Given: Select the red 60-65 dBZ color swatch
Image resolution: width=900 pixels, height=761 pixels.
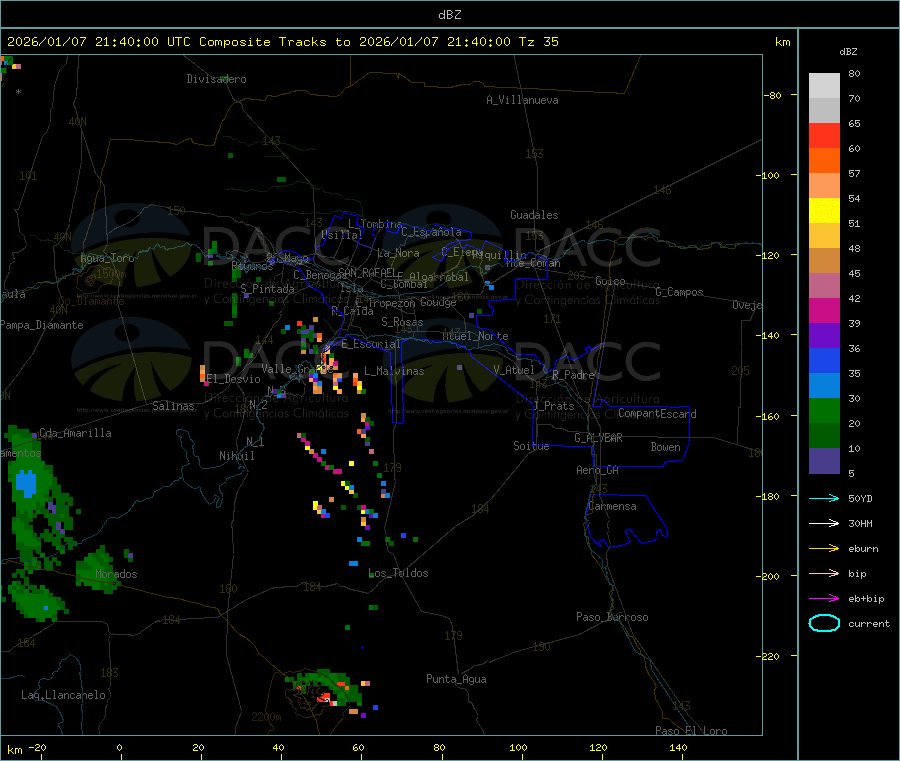Looking at the screenshot, I should [x=824, y=135].
